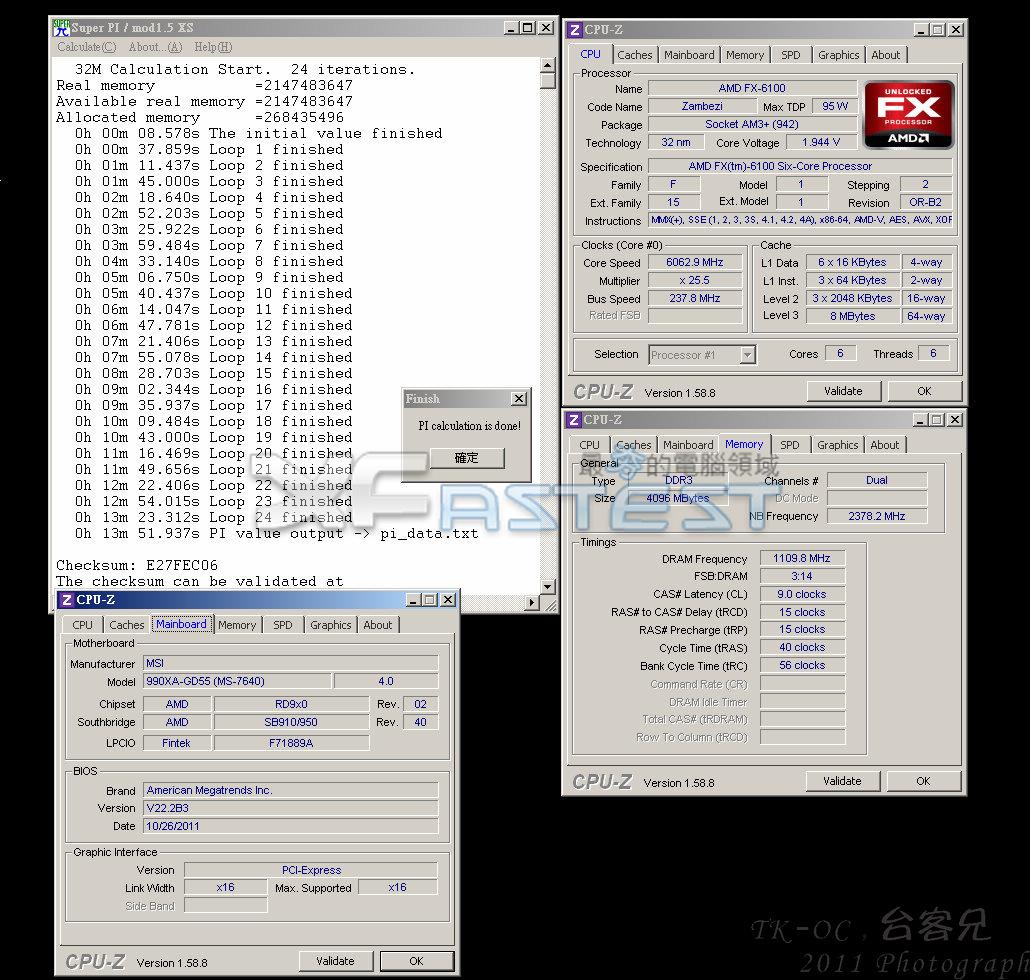This screenshot has width=1030, height=980.
Task: Switch to Memory tab in Mainboard CPU-Z window
Action: pyautogui.click(x=237, y=625)
